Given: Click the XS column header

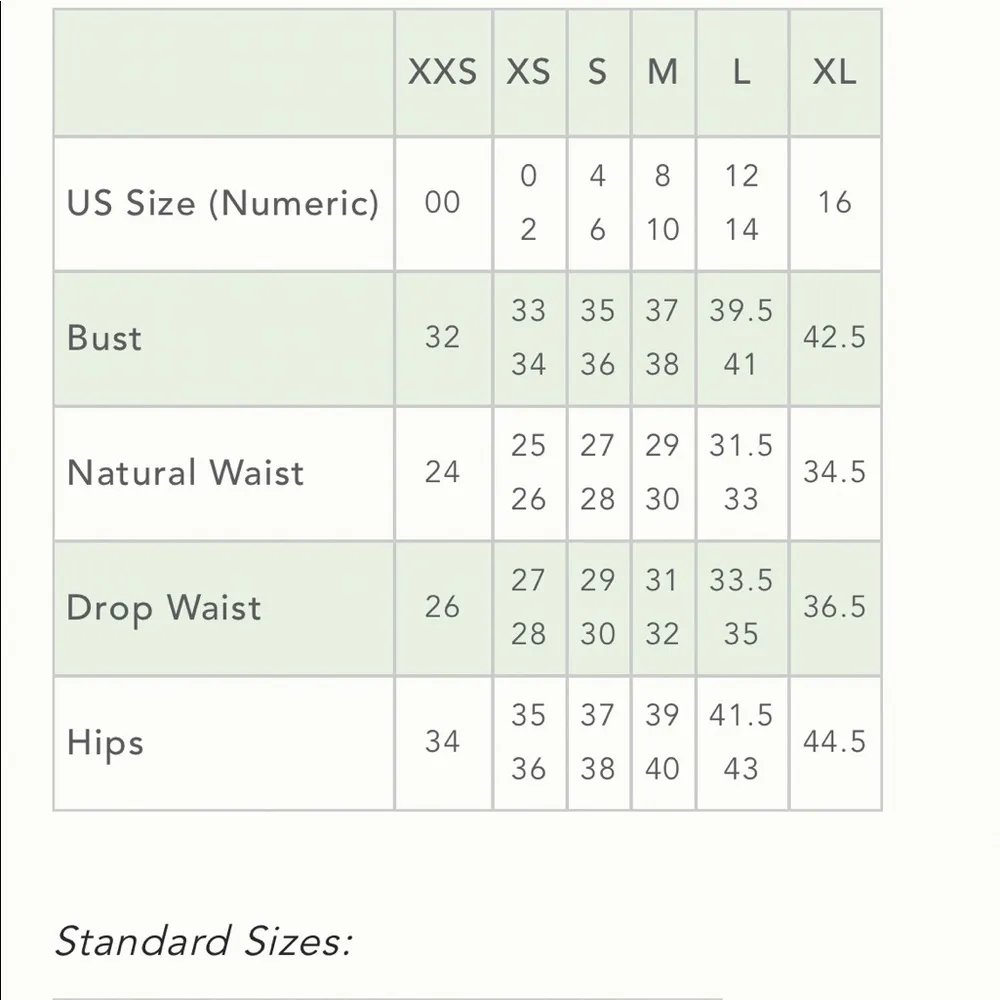Looking at the screenshot, I should coord(529,72).
